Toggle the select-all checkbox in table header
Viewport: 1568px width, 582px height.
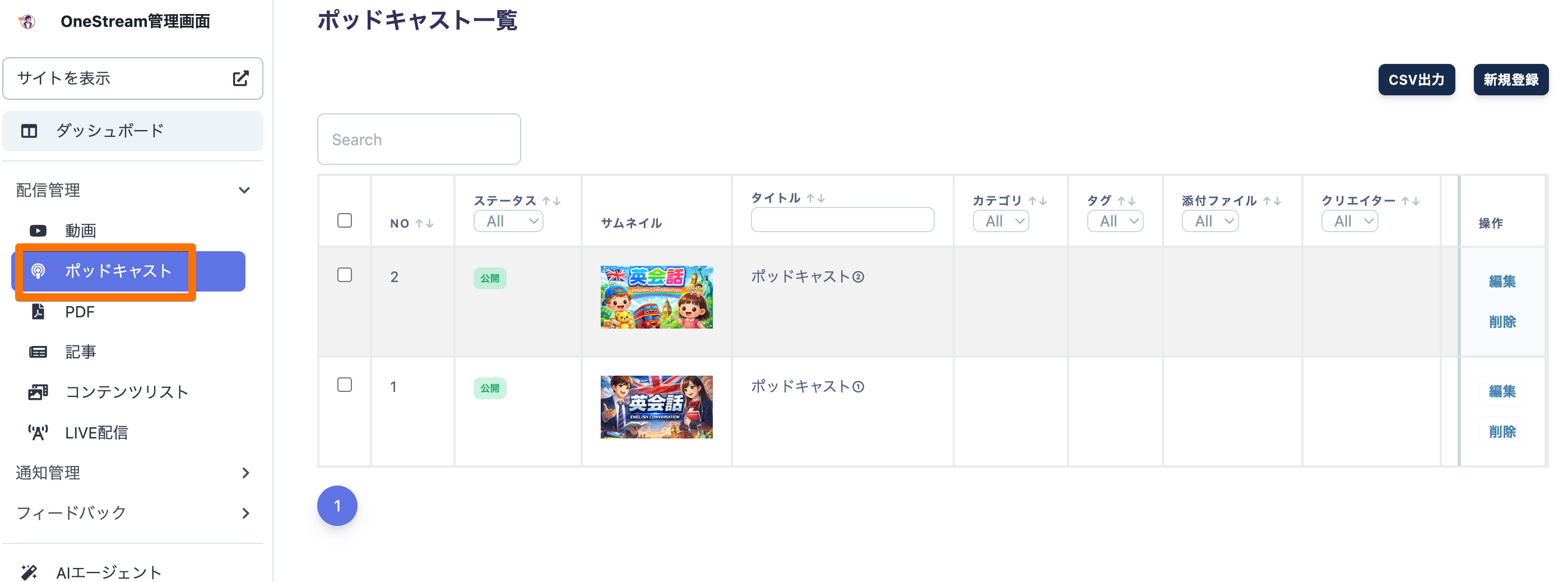[x=345, y=220]
